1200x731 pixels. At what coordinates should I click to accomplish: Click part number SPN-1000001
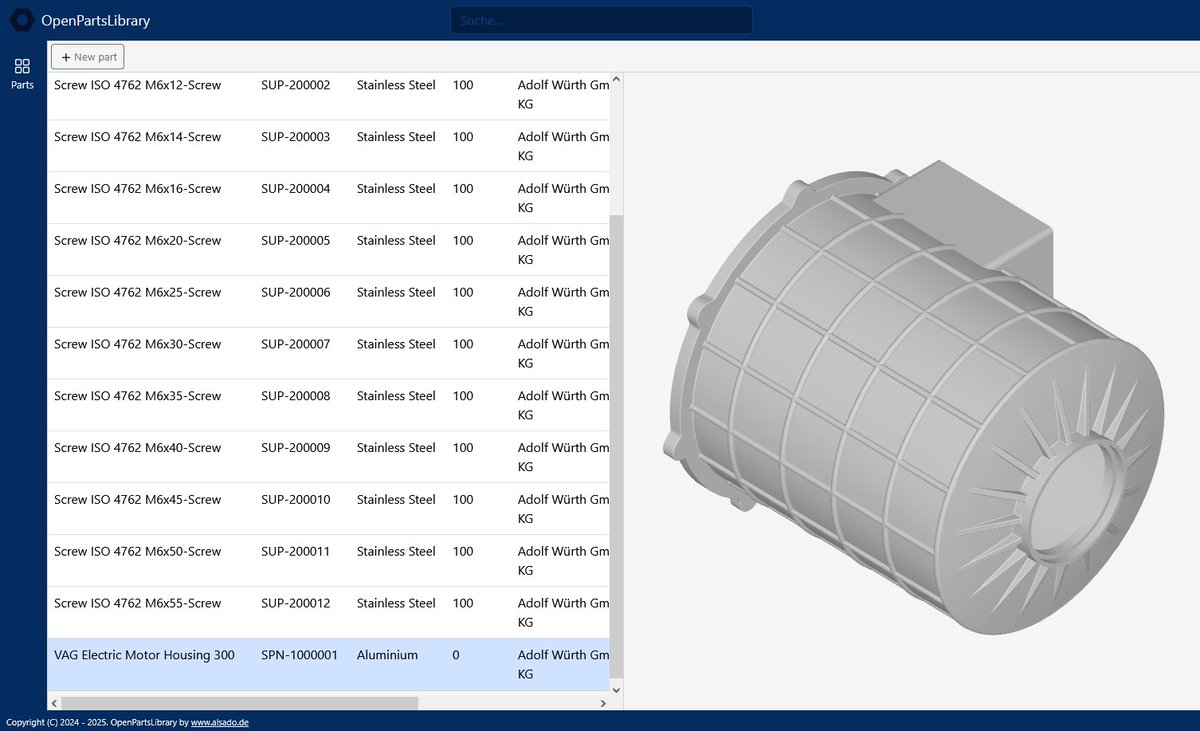299,656
